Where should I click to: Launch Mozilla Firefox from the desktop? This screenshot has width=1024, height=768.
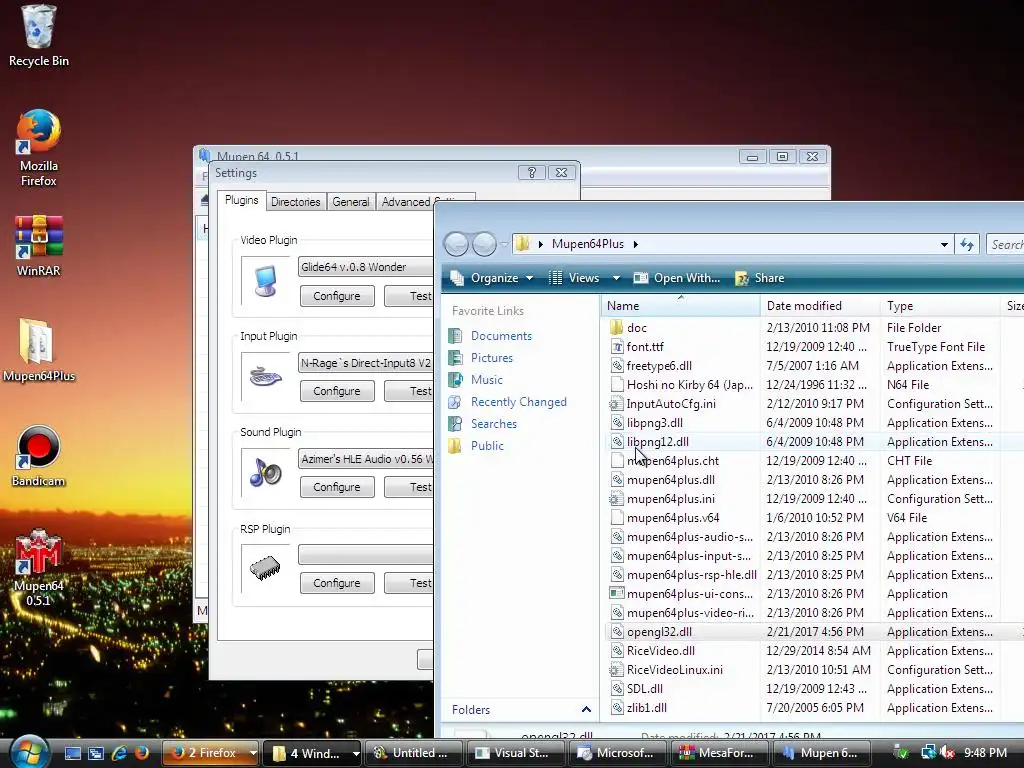click(39, 148)
